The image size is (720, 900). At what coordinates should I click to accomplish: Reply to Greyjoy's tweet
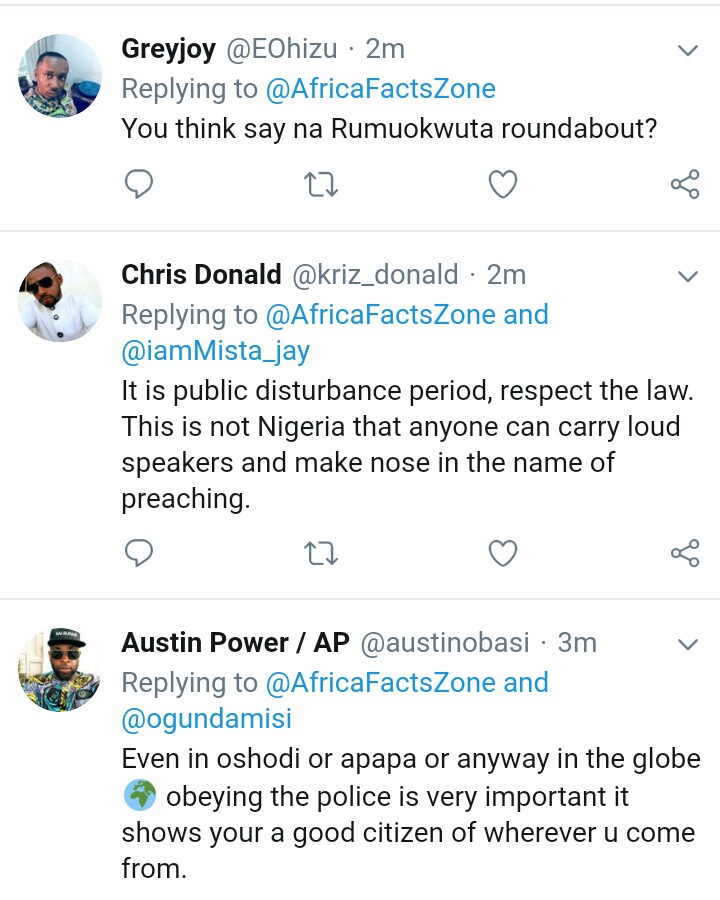138,184
